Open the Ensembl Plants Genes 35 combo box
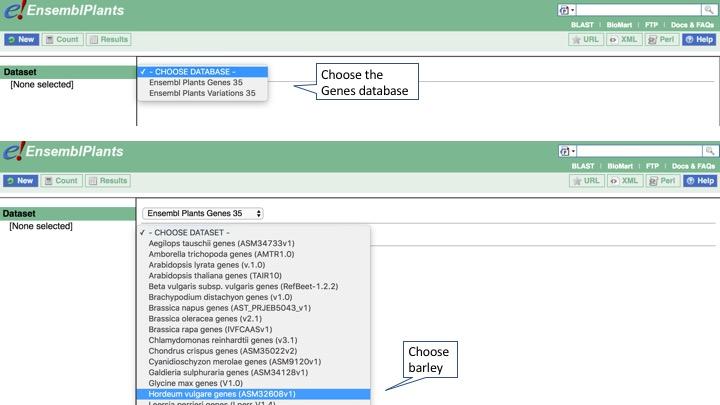Viewport: 720px width, 405px height. pyautogui.click(x=203, y=213)
